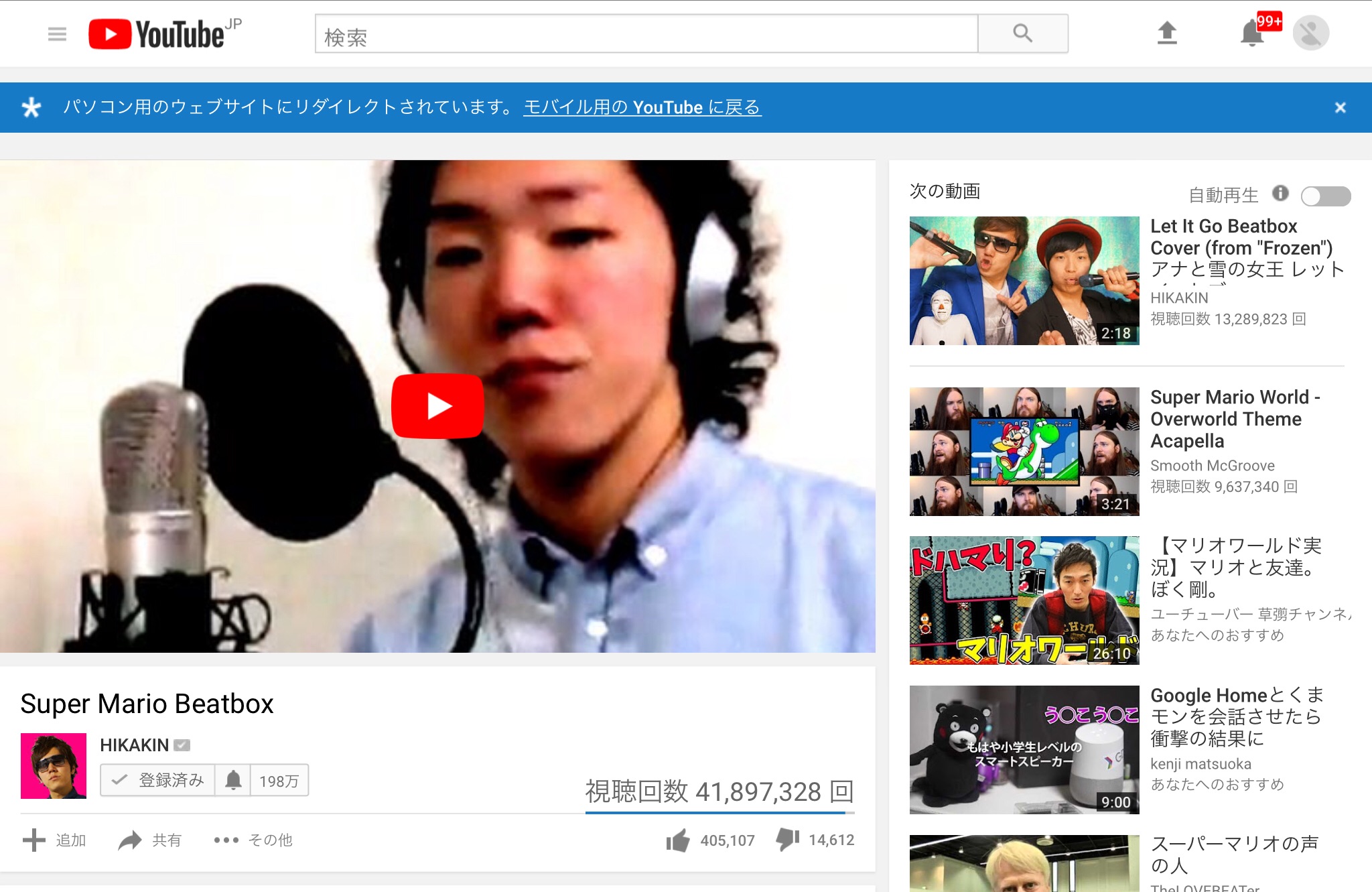Open the 共有 share panel
The image size is (1372, 892).
click(150, 840)
